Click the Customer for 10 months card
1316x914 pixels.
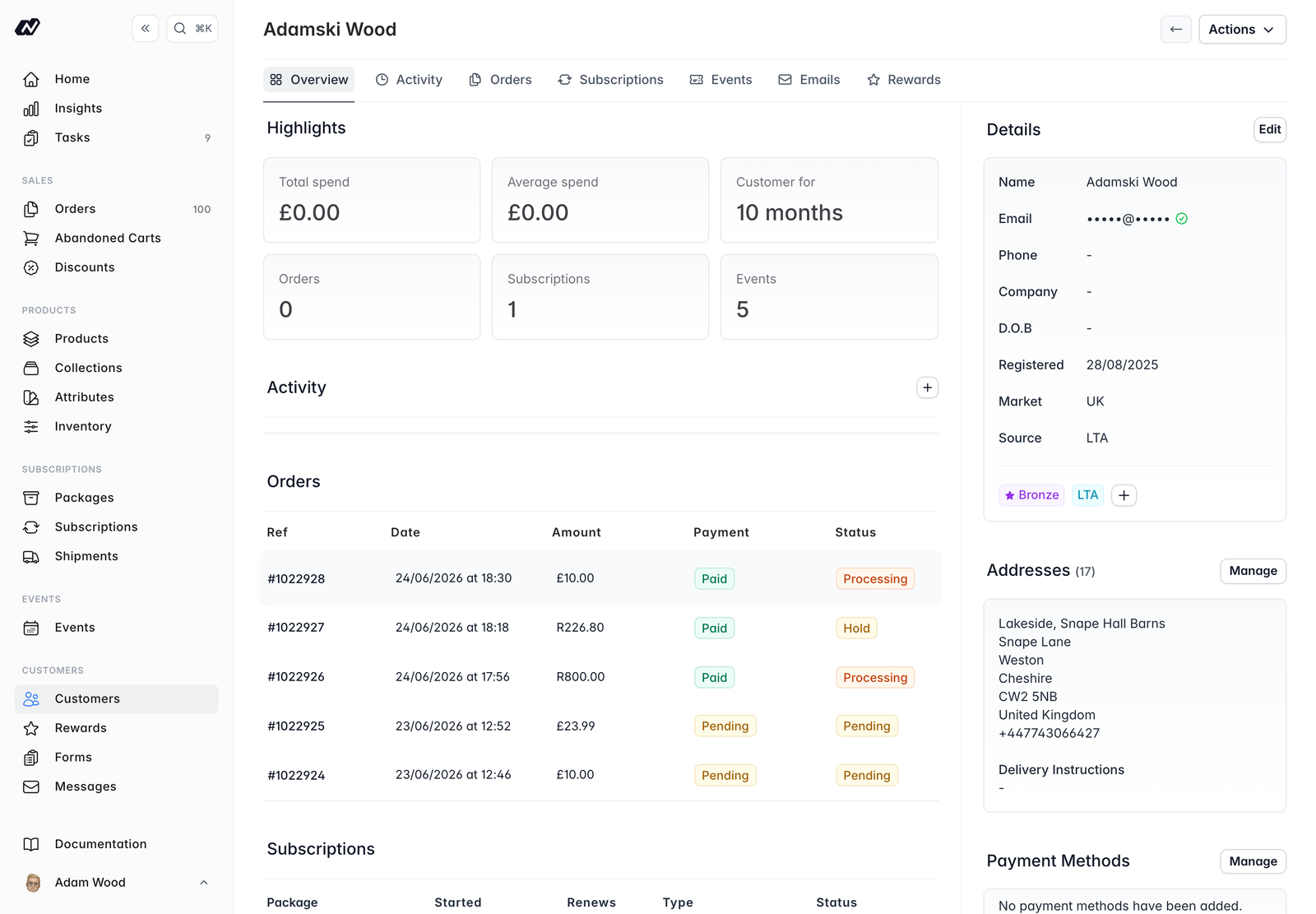829,201
